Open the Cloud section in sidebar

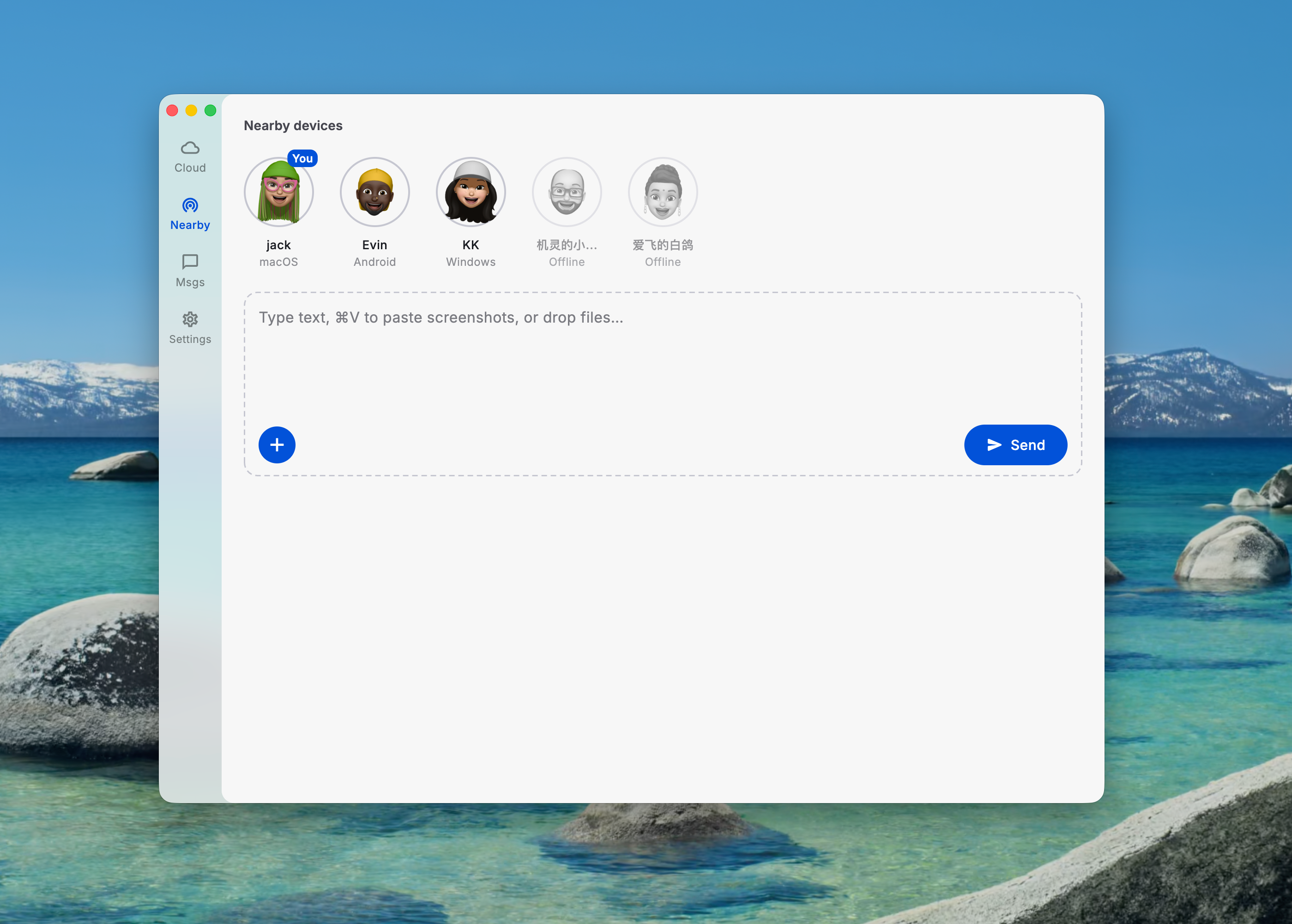pos(190,157)
